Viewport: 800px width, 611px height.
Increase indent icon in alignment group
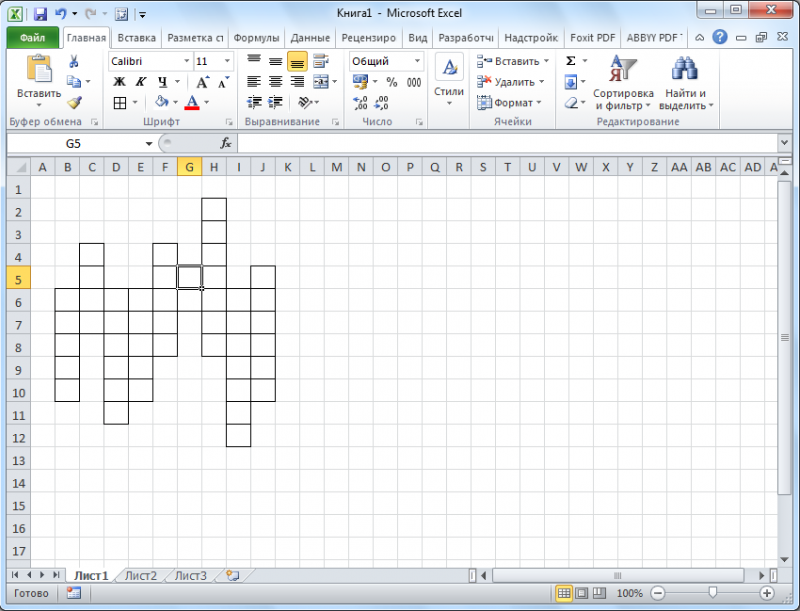point(276,103)
